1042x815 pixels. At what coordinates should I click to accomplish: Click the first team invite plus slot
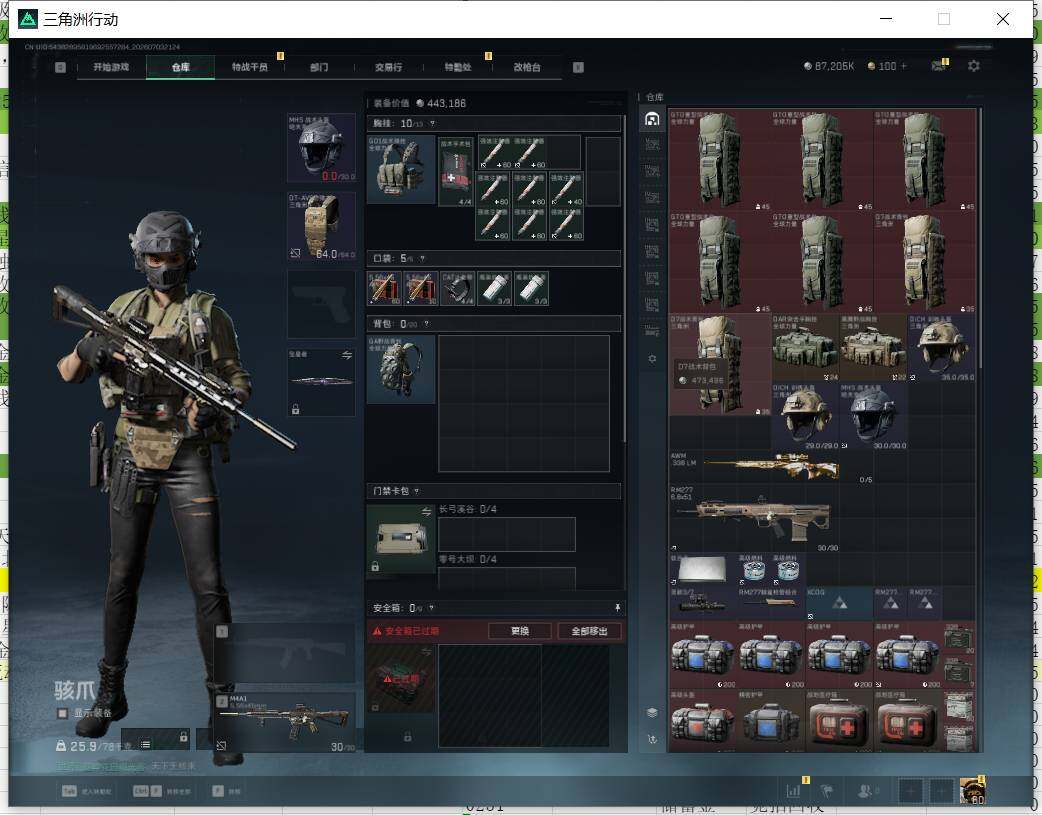click(x=910, y=791)
